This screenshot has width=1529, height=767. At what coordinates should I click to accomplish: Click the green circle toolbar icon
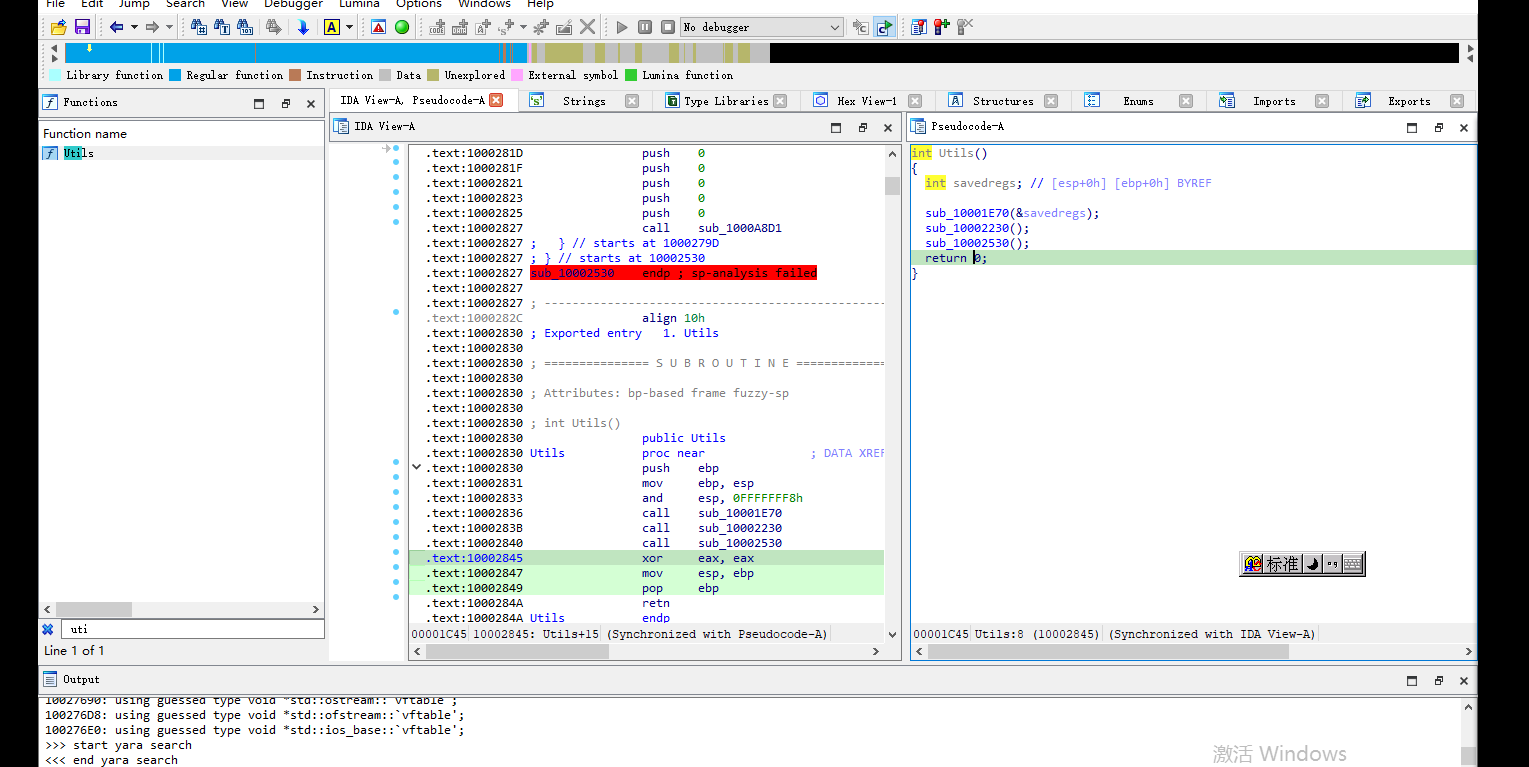402,27
